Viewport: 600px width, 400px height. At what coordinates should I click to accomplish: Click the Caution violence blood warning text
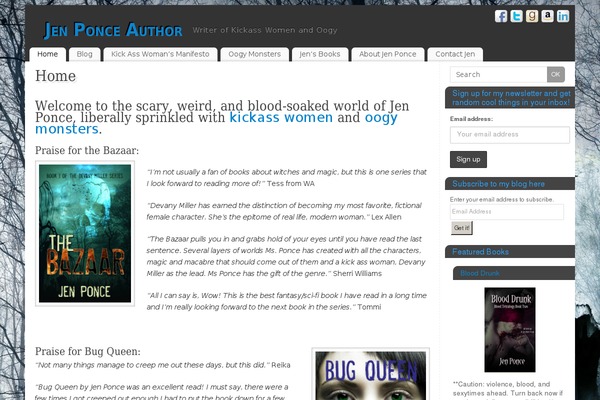[x=507, y=391]
